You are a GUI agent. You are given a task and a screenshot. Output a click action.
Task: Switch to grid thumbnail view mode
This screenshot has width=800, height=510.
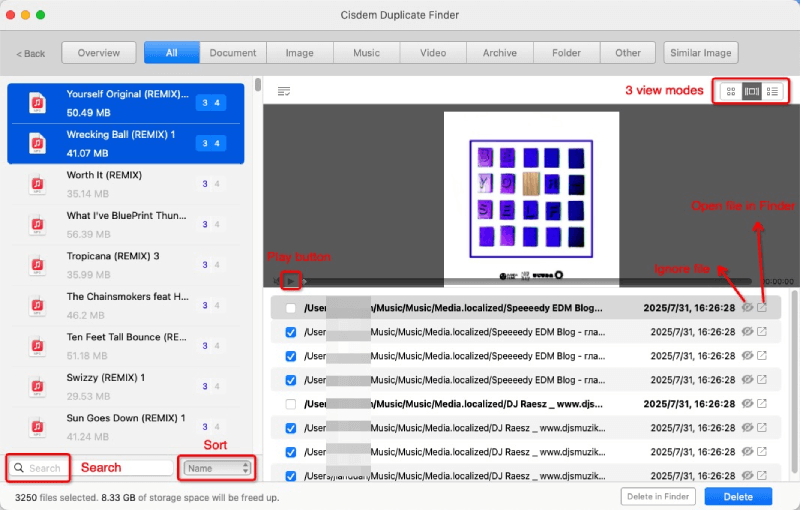[x=731, y=91]
